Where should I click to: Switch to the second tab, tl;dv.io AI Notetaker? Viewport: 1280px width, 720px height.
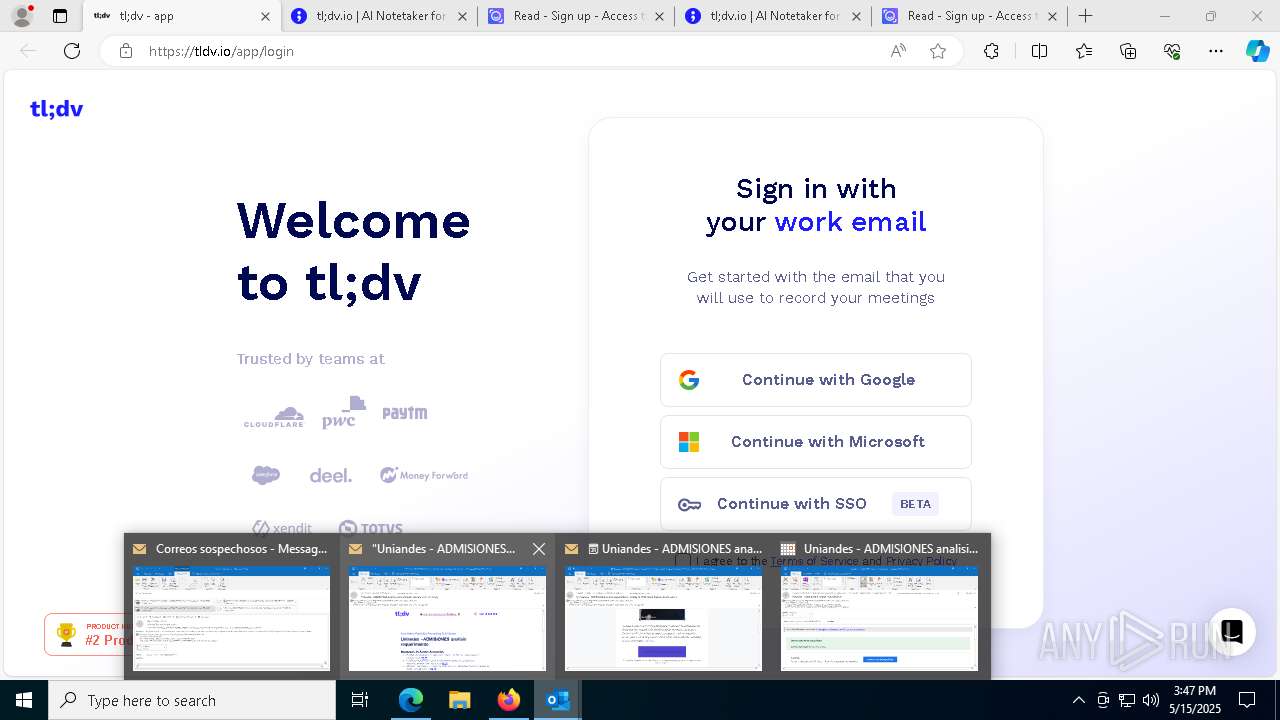pos(380,16)
